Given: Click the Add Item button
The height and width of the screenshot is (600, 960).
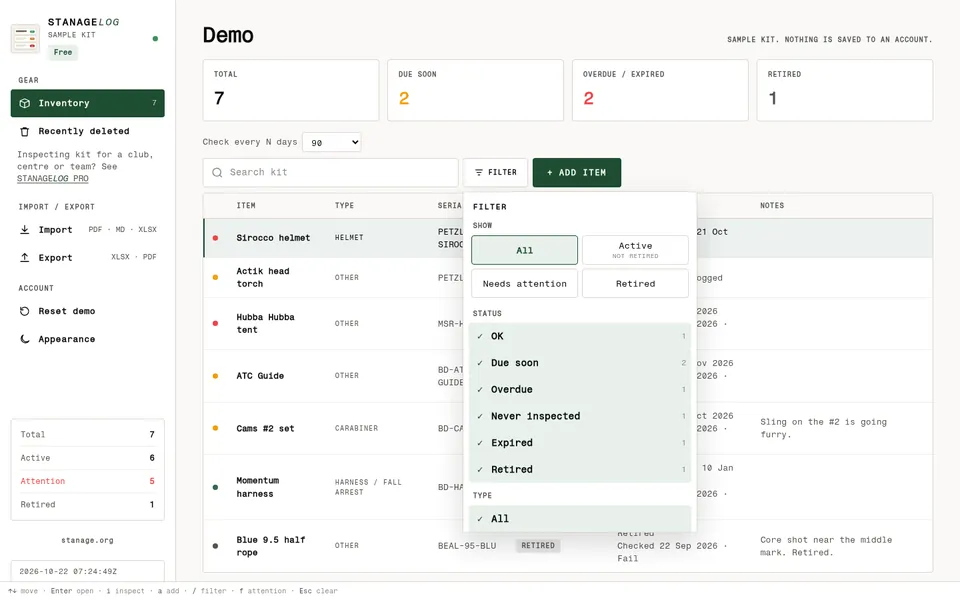Looking at the screenshot, I should [x=577, y=173].
